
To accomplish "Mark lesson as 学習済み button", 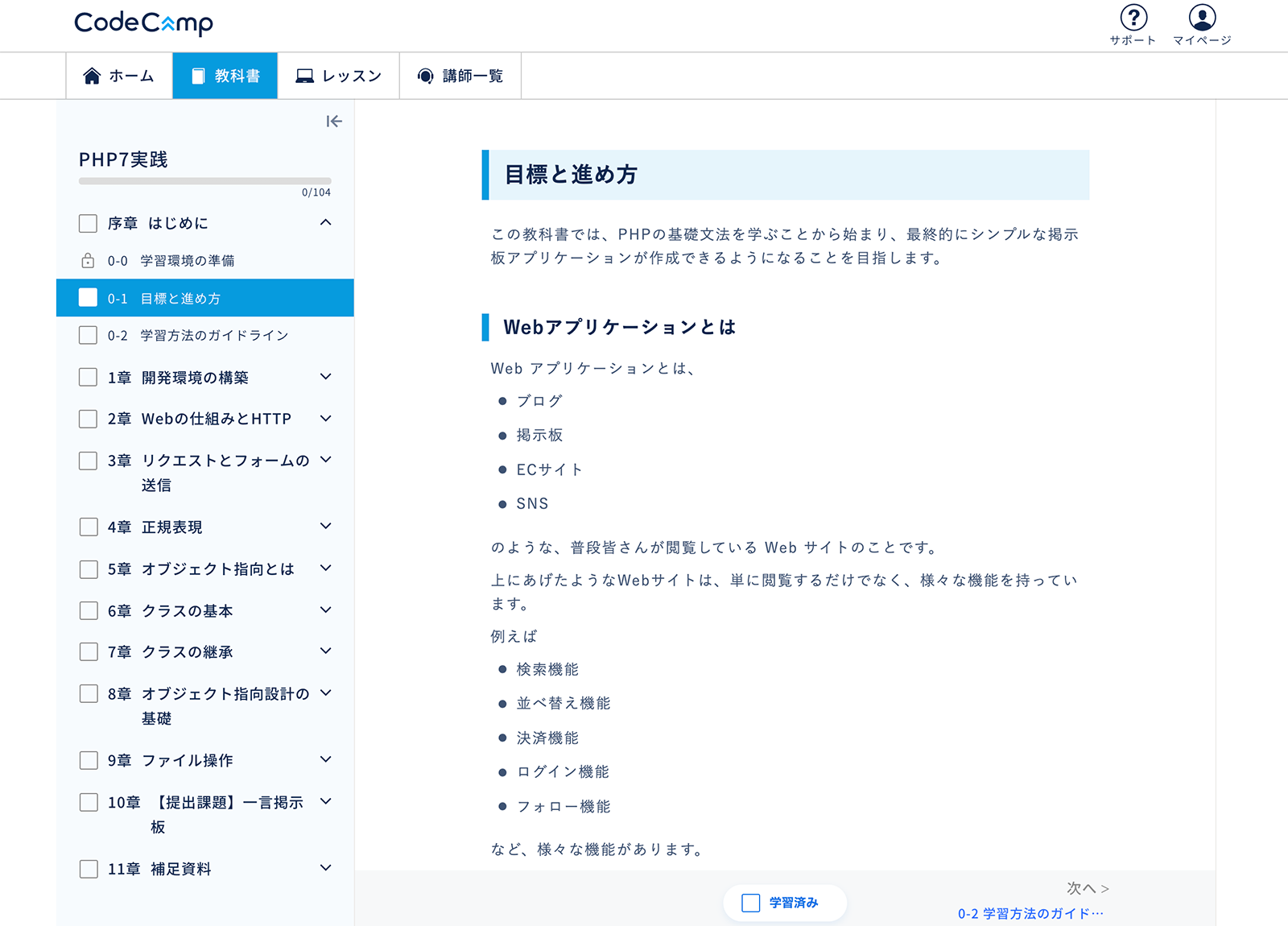I will (785, 903).
